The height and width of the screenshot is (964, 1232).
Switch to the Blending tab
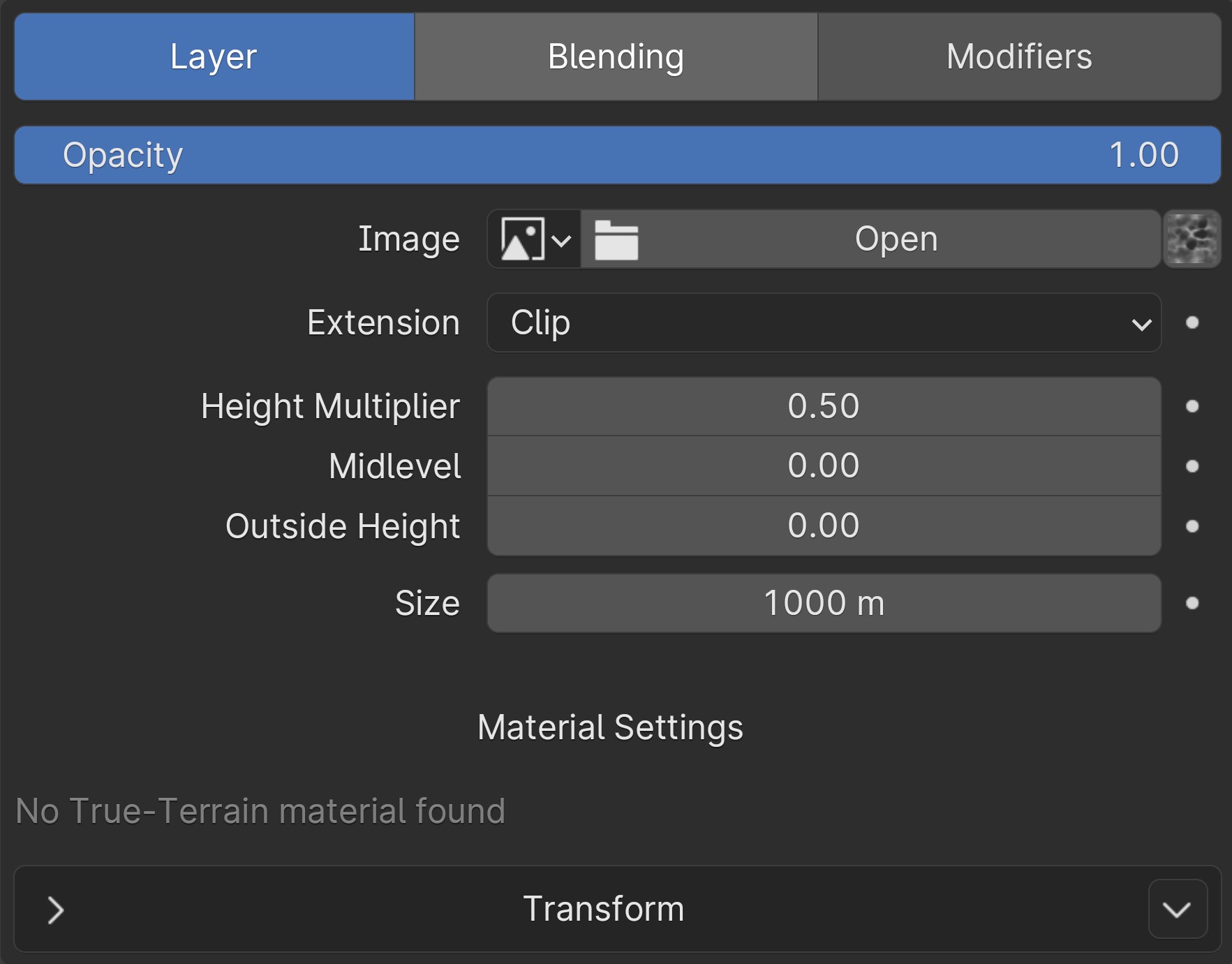(x=616, y=57)
